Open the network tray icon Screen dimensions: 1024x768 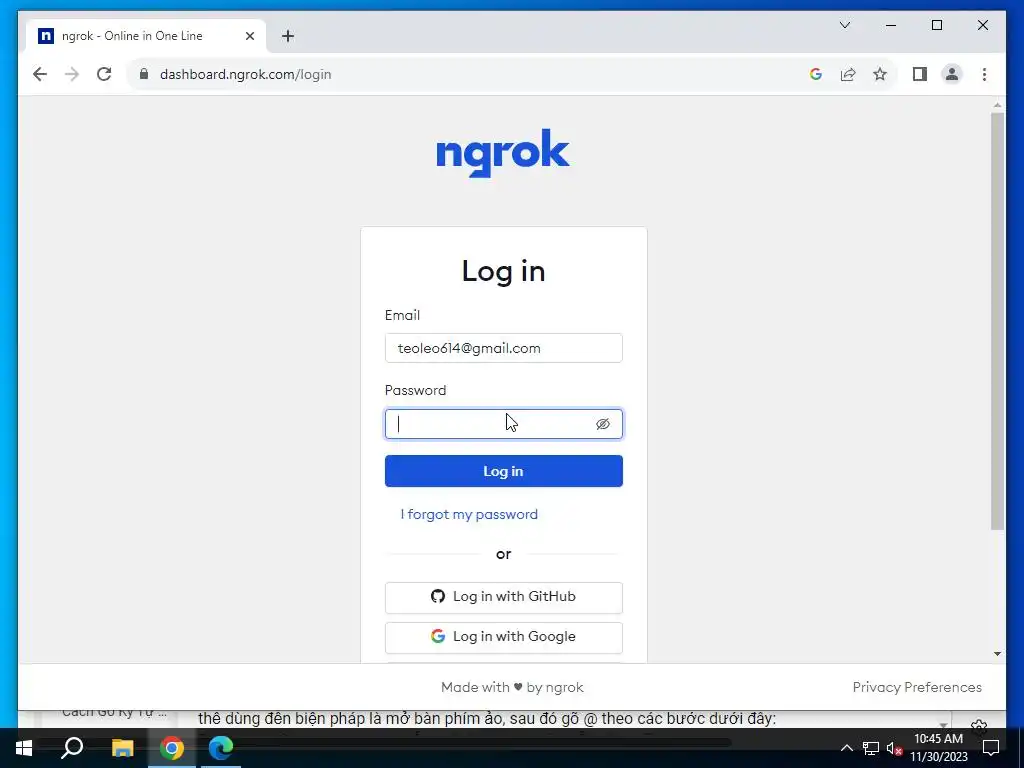point(871,748)
